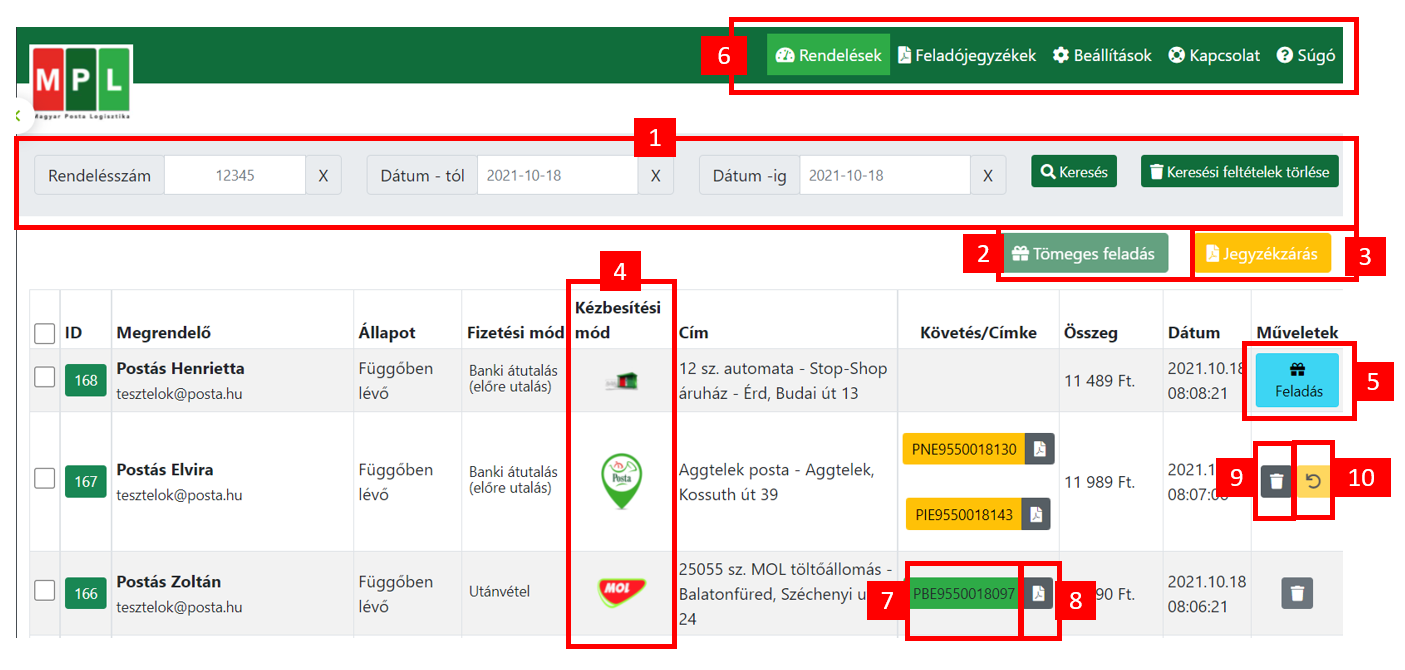Click customer name Postás Henrietta

coord(180,368)
